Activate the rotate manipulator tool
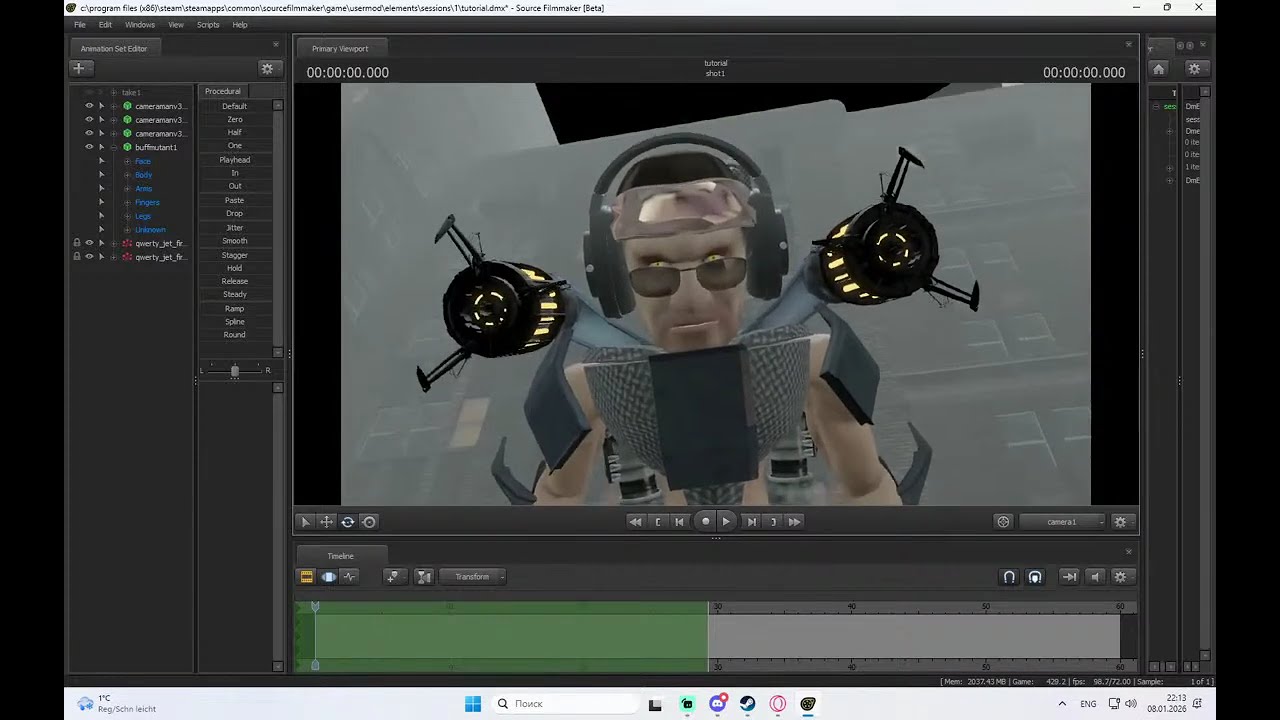 tap(348, 522)
